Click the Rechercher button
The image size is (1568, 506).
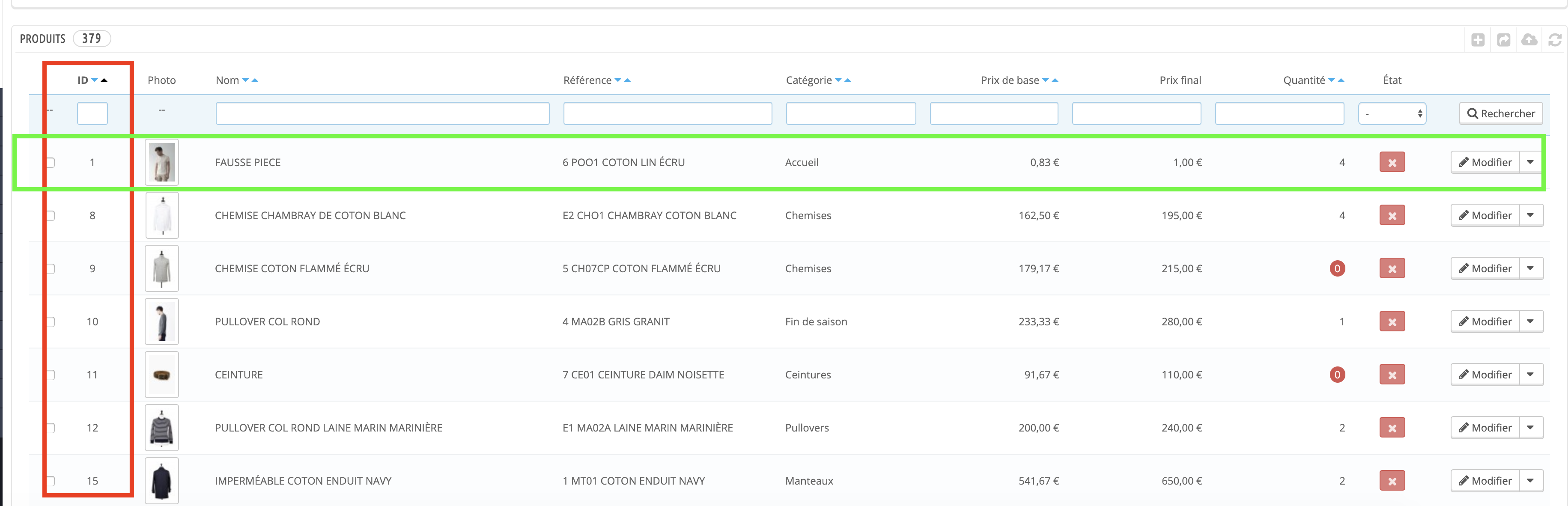point(1500,114)
